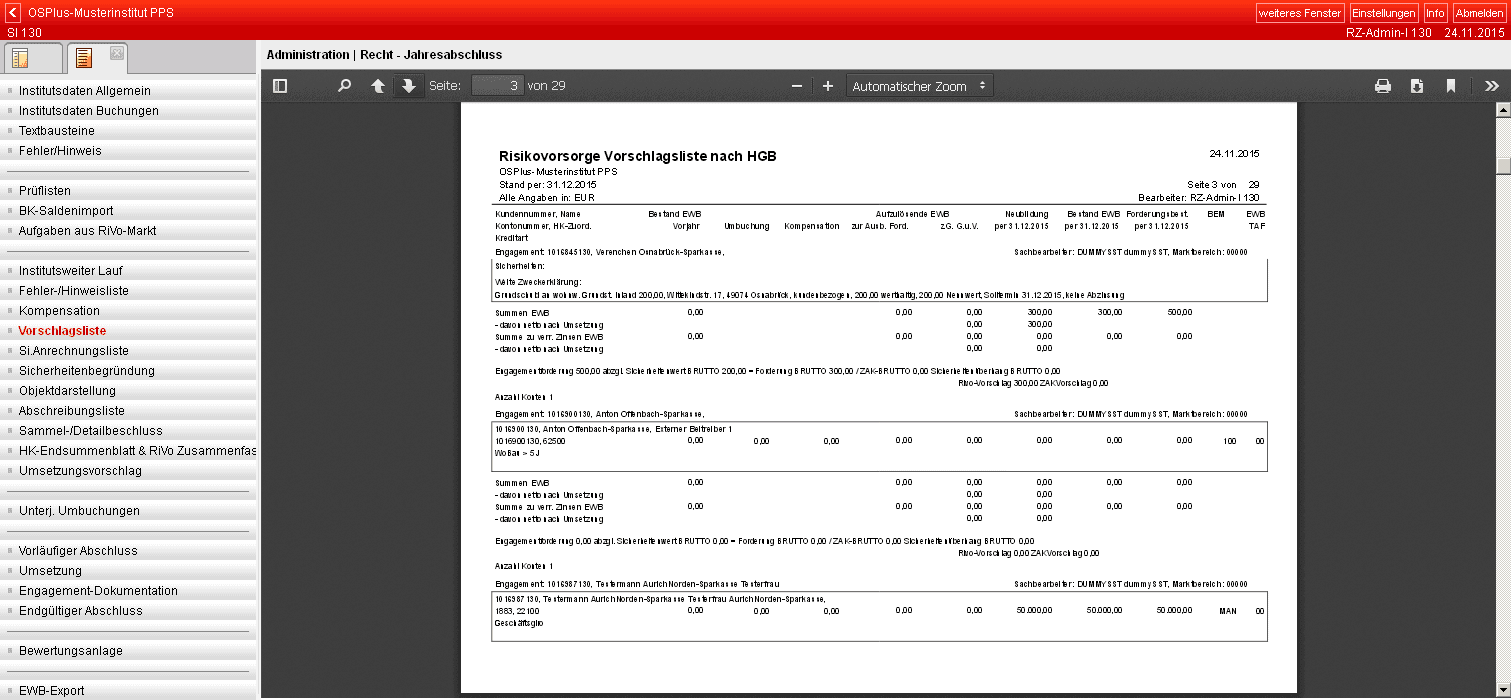Zoom out of the PDF
This screenshot has width=1511, height=700.
click(797, 86)
